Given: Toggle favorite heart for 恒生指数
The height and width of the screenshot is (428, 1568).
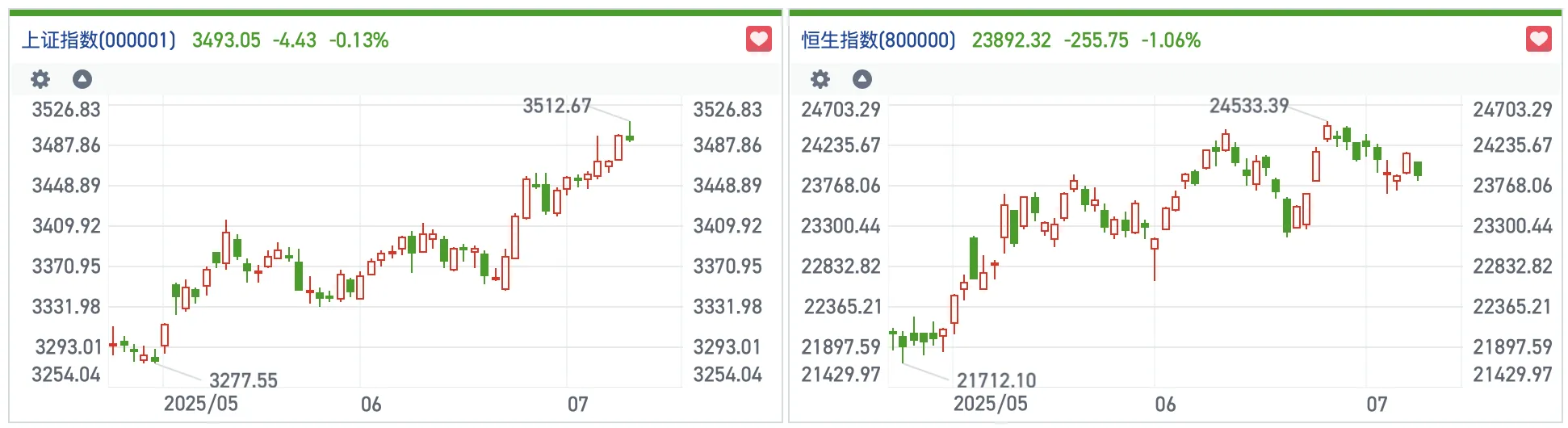Looking at the screenshot, I should pos(1538,39).
